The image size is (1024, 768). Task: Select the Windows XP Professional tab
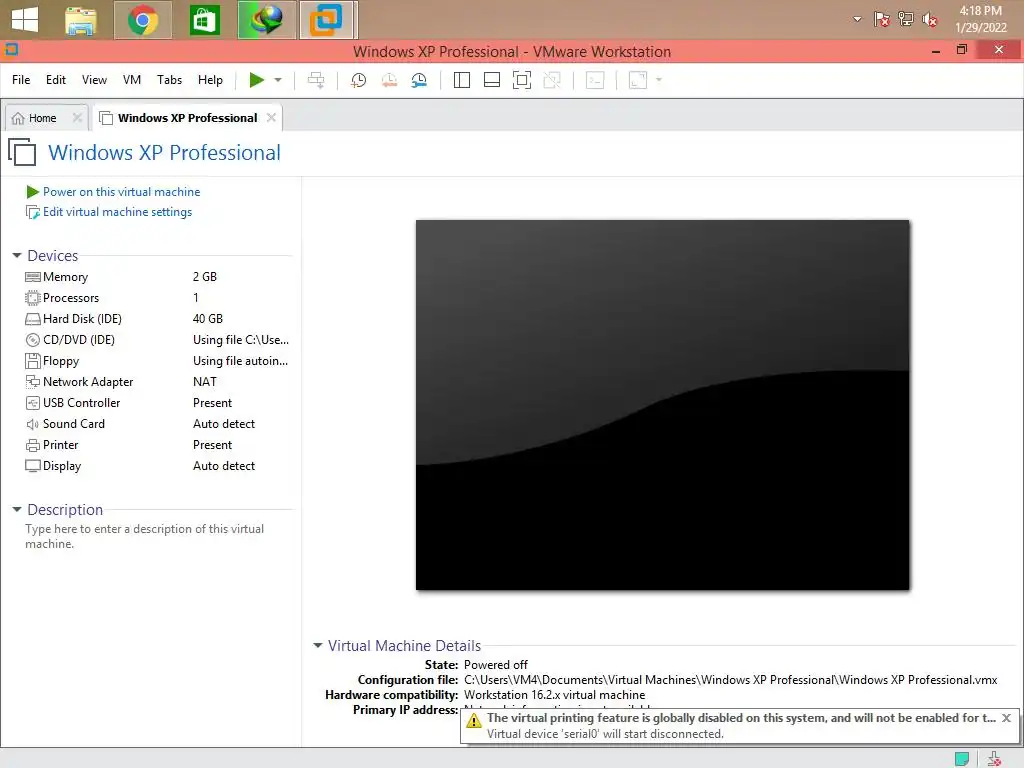click(187, 118)
